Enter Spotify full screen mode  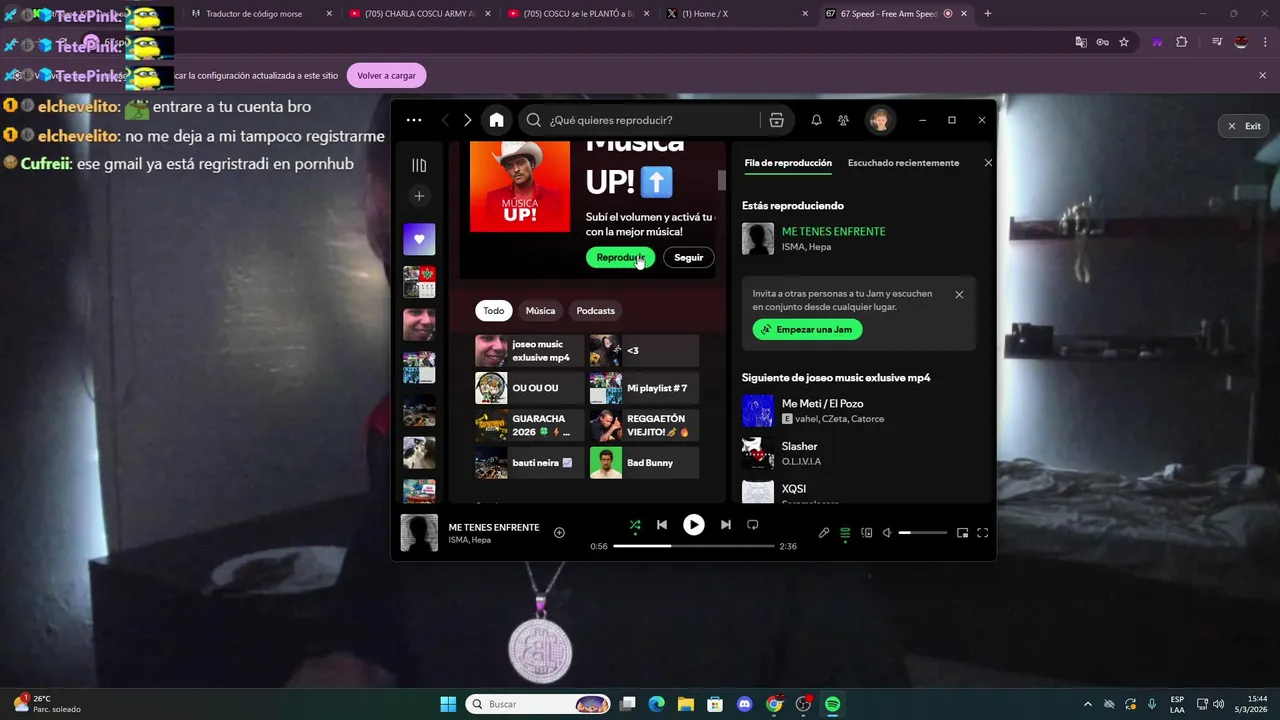(x=982, y=533)
